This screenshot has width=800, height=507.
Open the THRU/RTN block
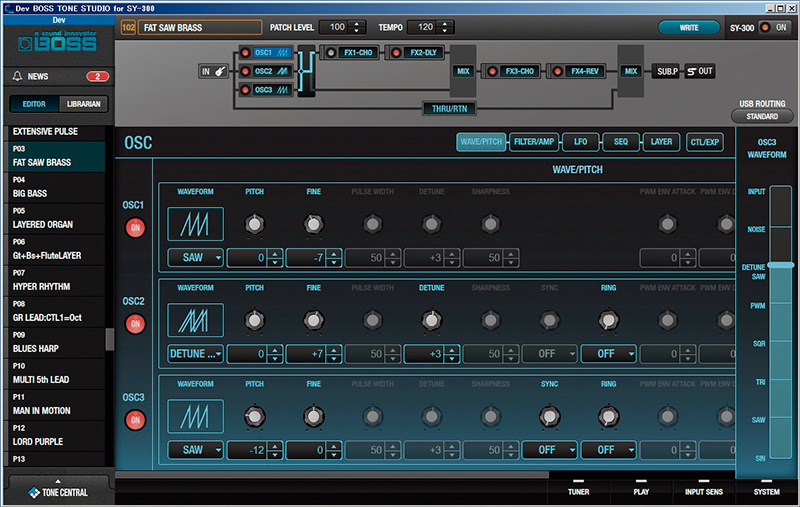point(449,109)
